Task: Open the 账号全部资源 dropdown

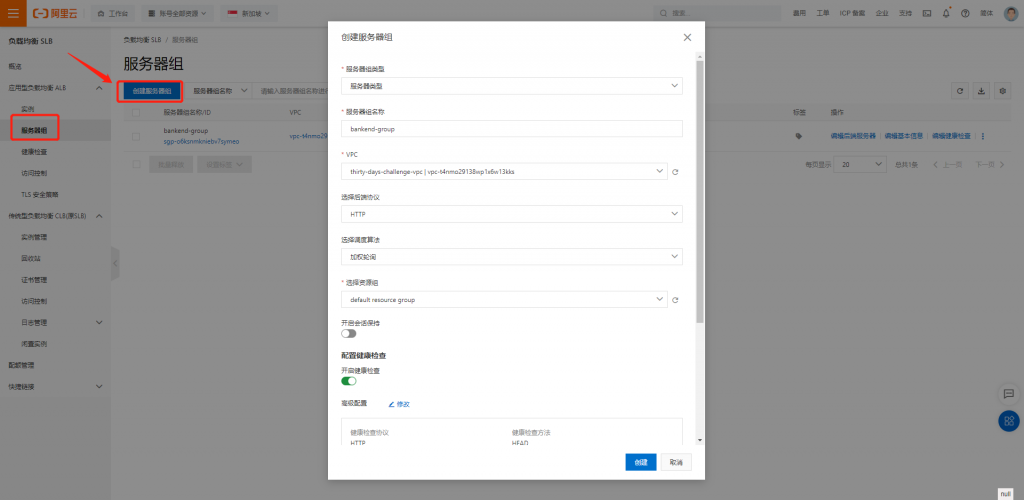Action: pos(178,13)
